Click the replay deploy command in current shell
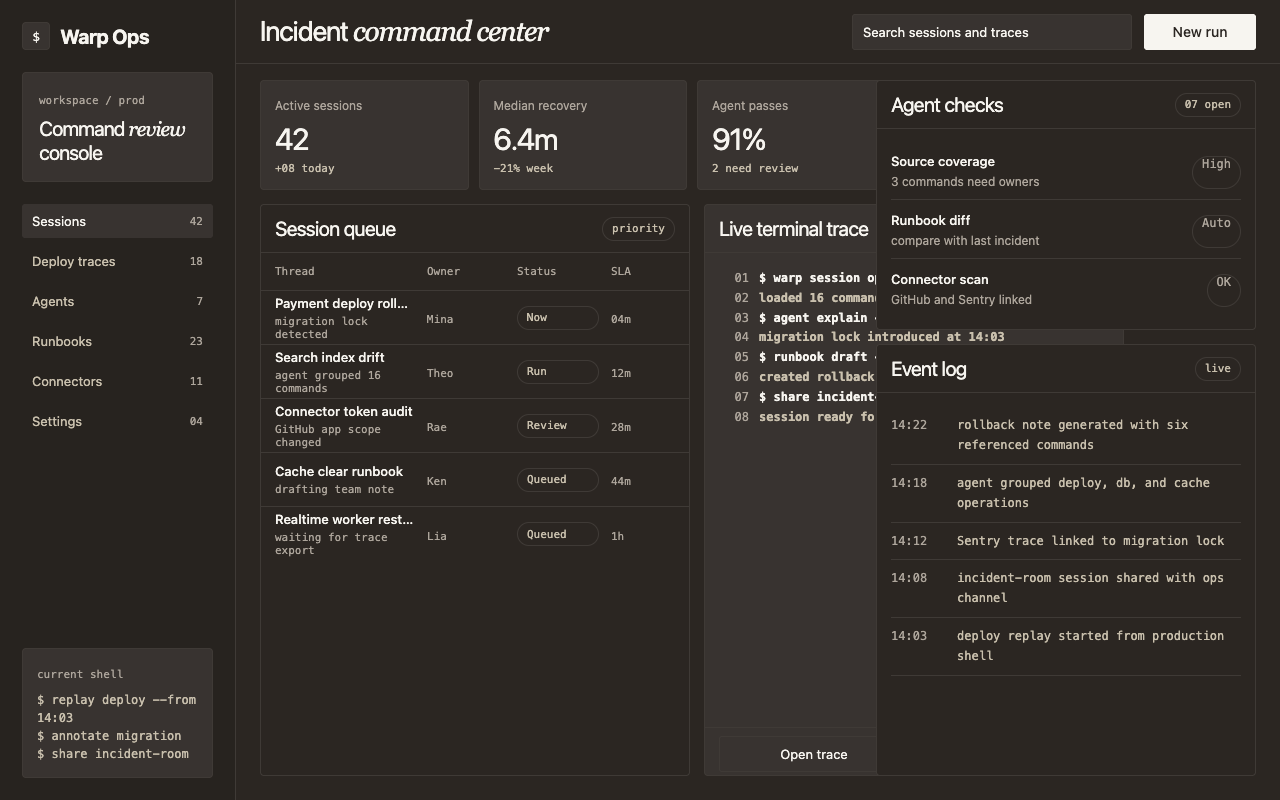Screen dimensions: 1280x800 pyautogui.click(x=117, y=709)
